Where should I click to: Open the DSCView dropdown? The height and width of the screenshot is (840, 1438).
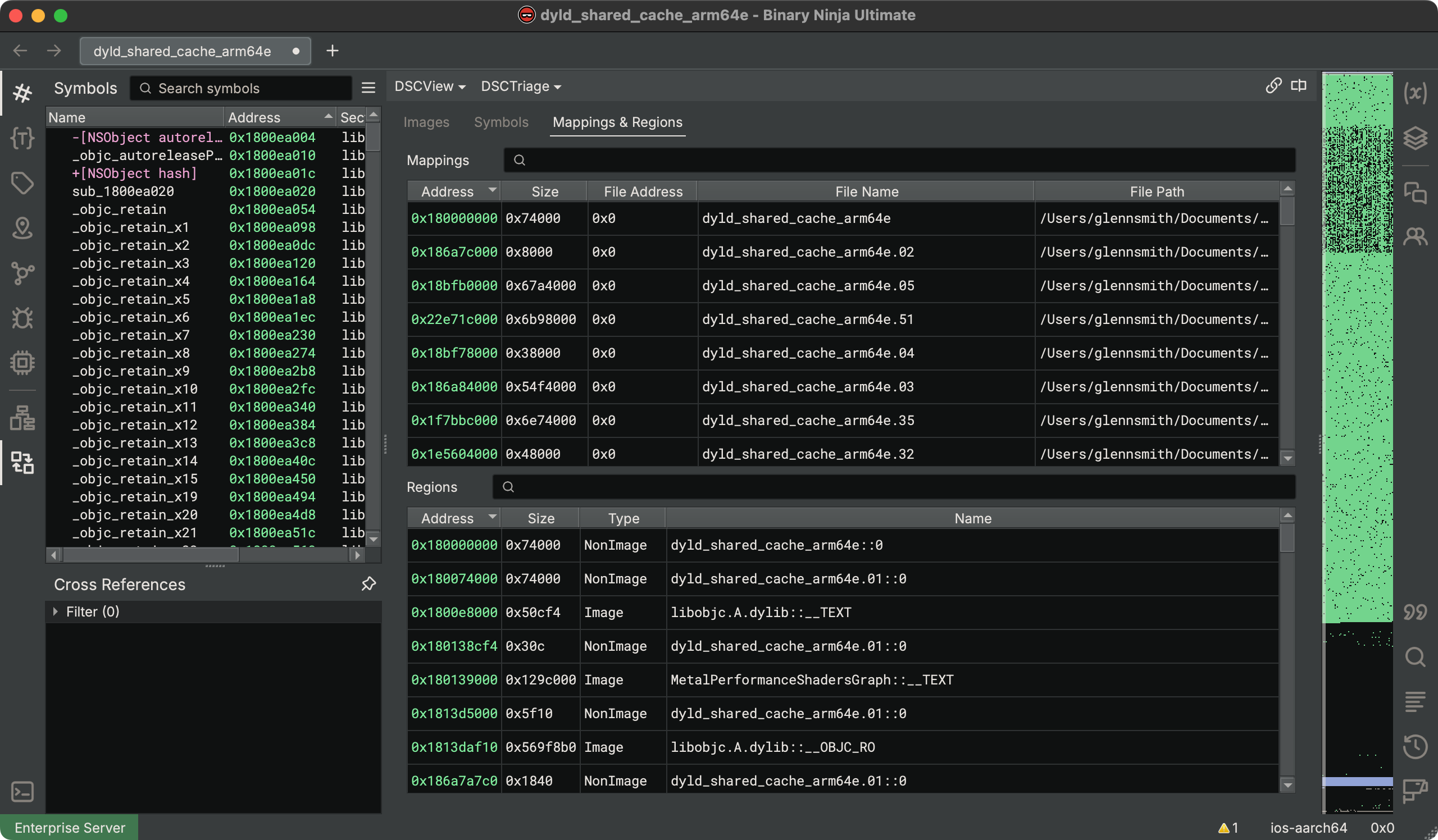click(430, 86)
